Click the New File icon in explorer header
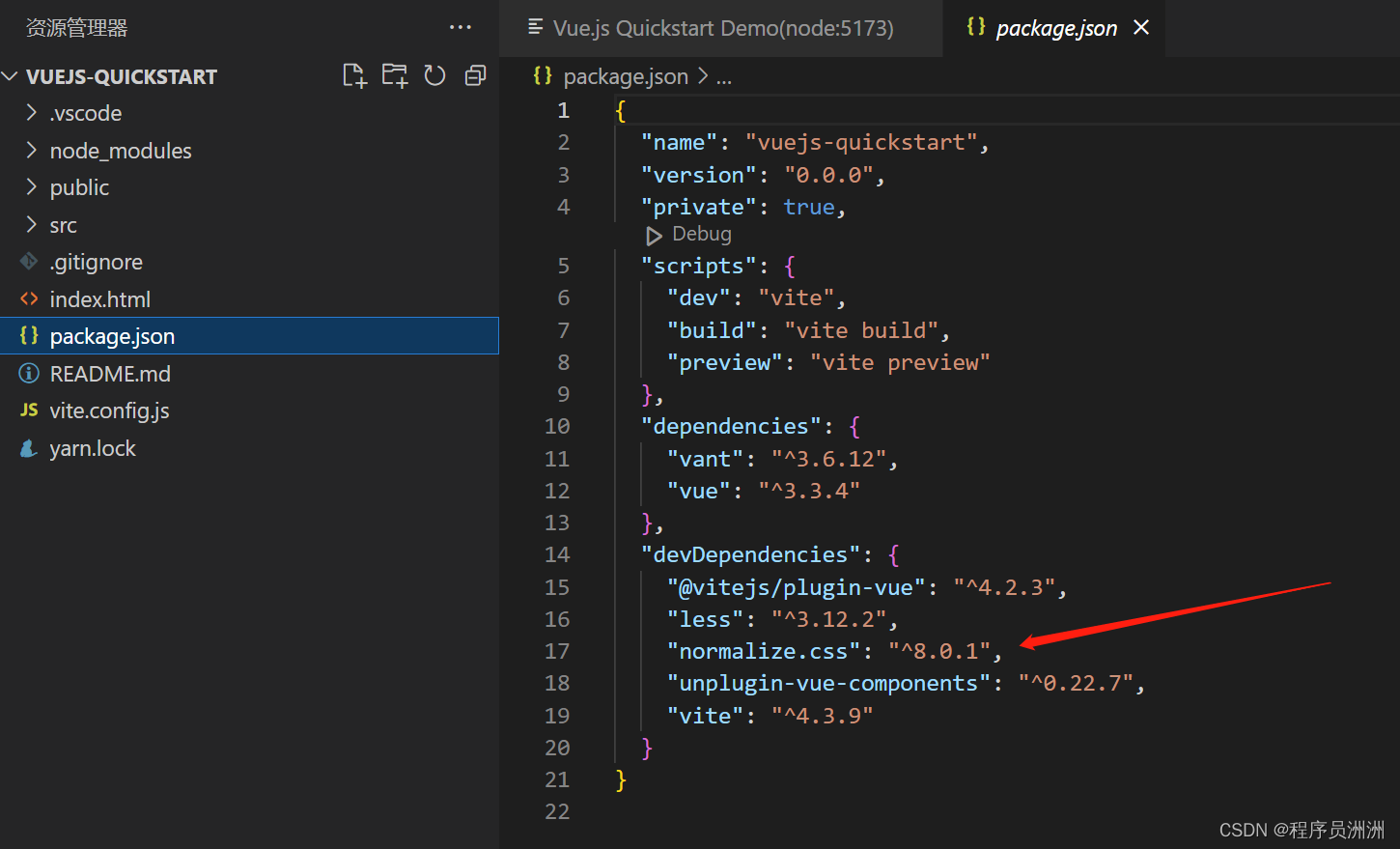The width and height of the screenshot is (1400, 849). click(355, 75)
